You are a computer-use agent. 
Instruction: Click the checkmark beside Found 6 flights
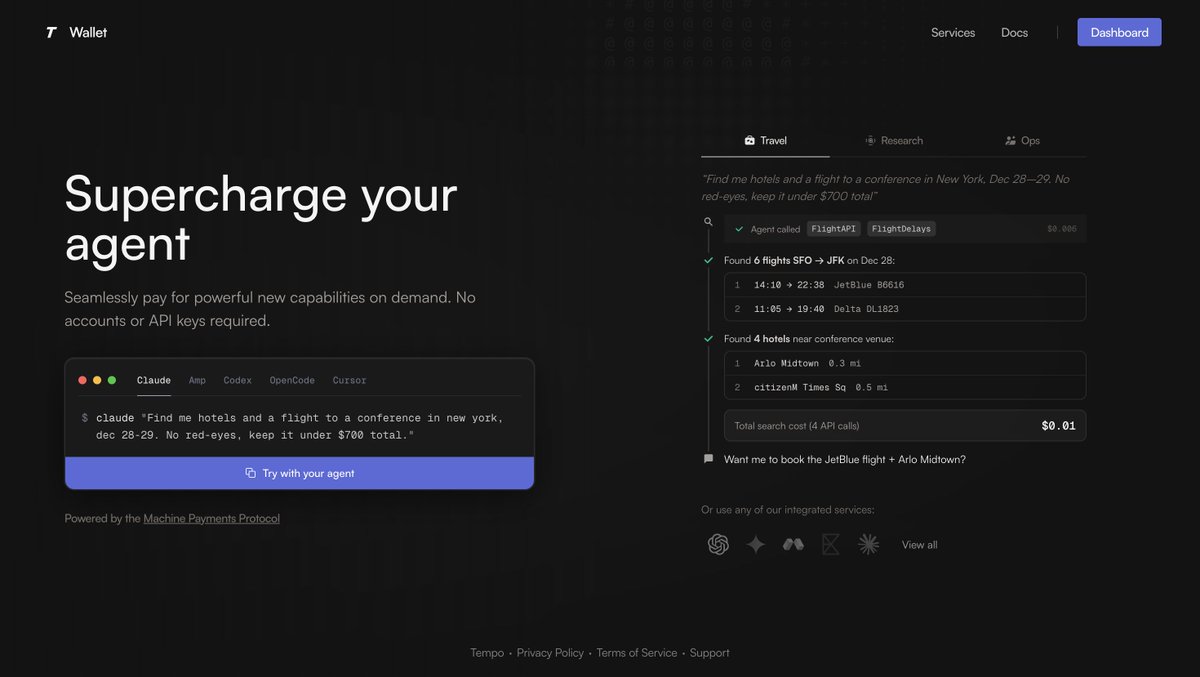(708, 260)
